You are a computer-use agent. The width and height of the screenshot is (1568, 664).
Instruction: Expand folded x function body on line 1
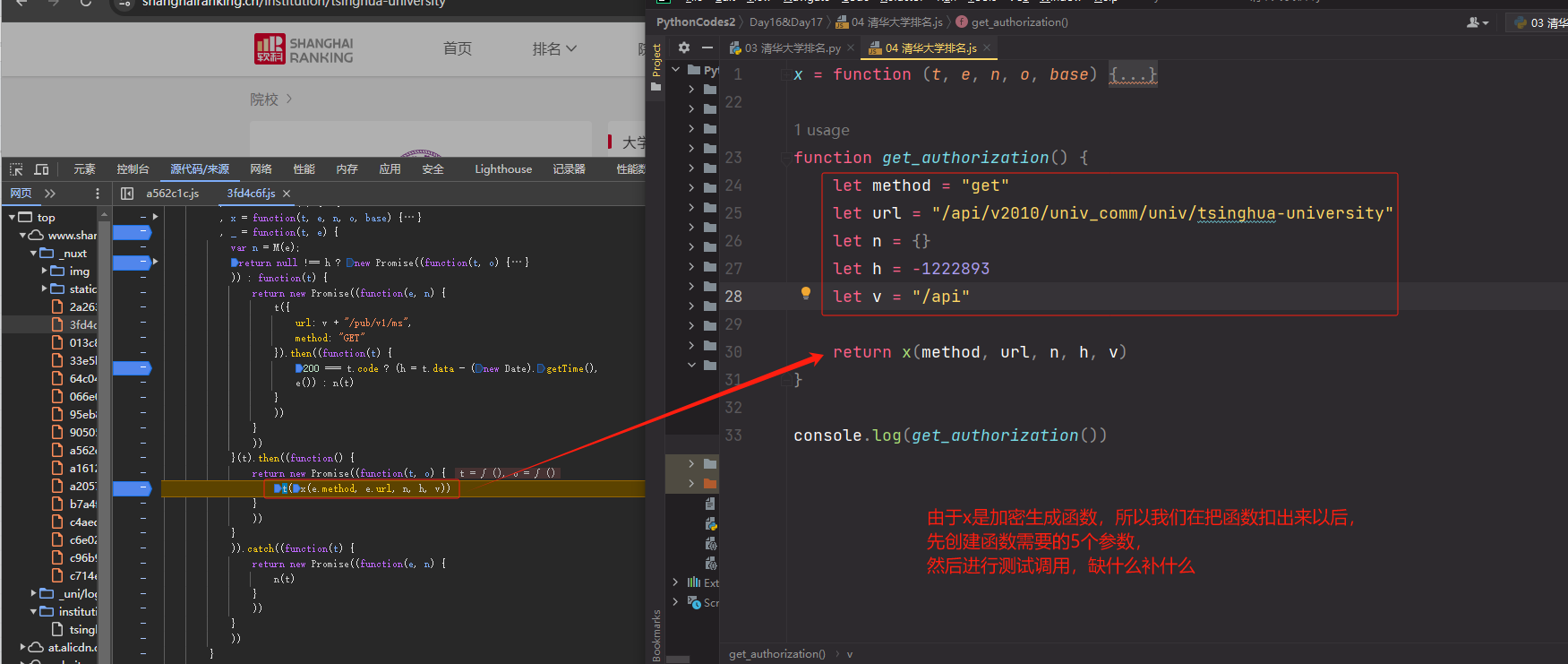click(1133, 74)
